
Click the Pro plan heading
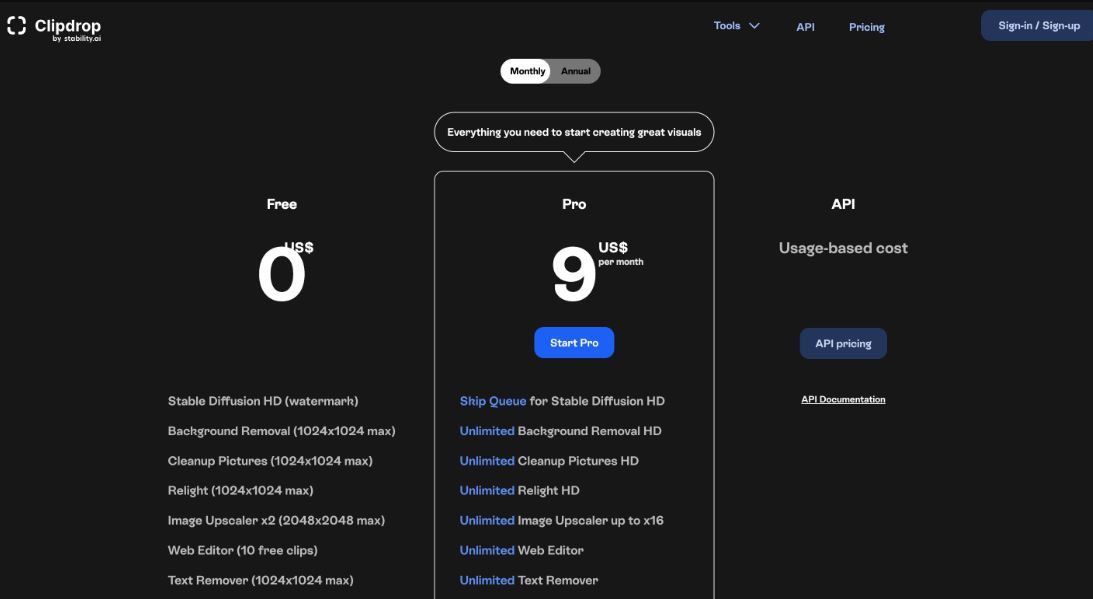[x=574, y=204]
